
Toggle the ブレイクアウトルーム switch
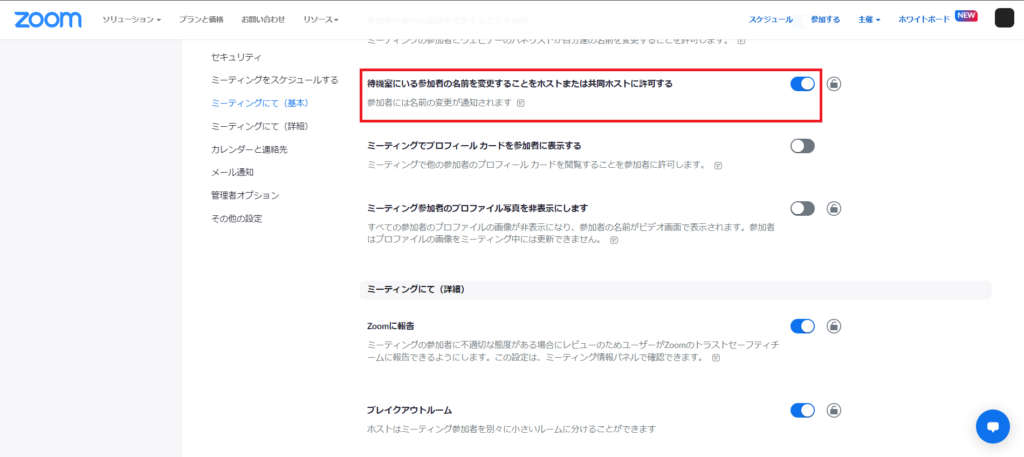(802, 410)
